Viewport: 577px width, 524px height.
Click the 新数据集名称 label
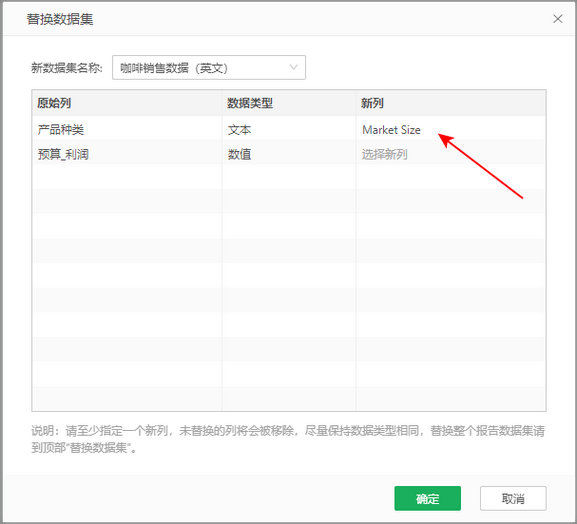tap(67, 68)
